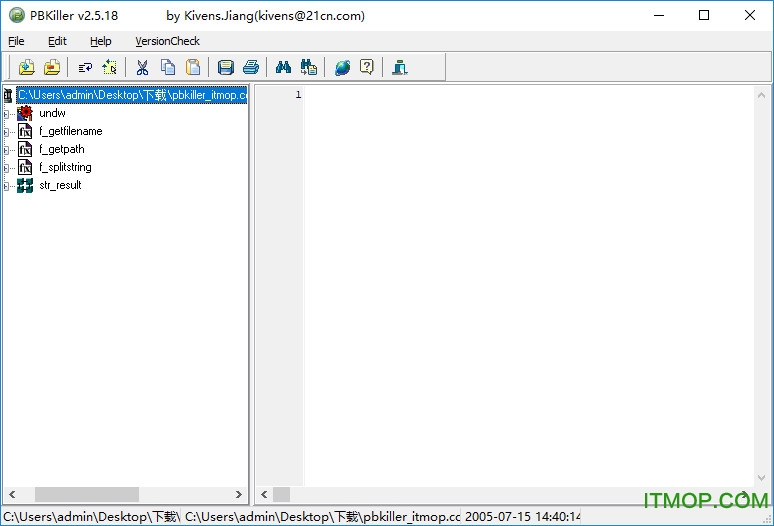Click the Exit door toolbar icon
Viewport: 774px width, 526px height.
399,67
